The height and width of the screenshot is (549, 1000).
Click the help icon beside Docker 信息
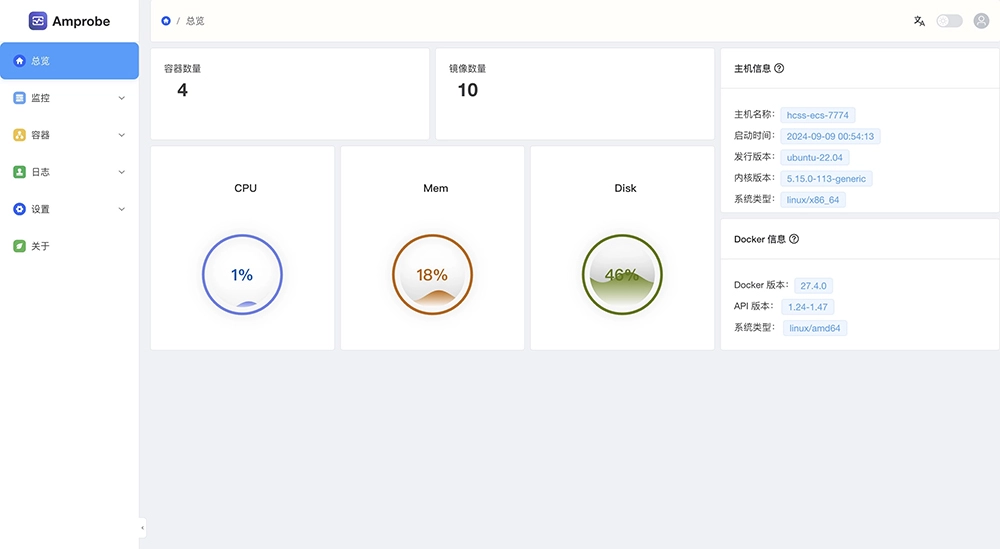(794, 240)
